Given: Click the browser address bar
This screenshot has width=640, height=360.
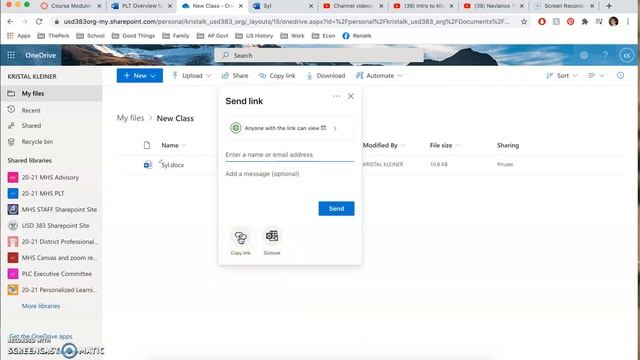Looking at the screenshot, I should [286, 22].
